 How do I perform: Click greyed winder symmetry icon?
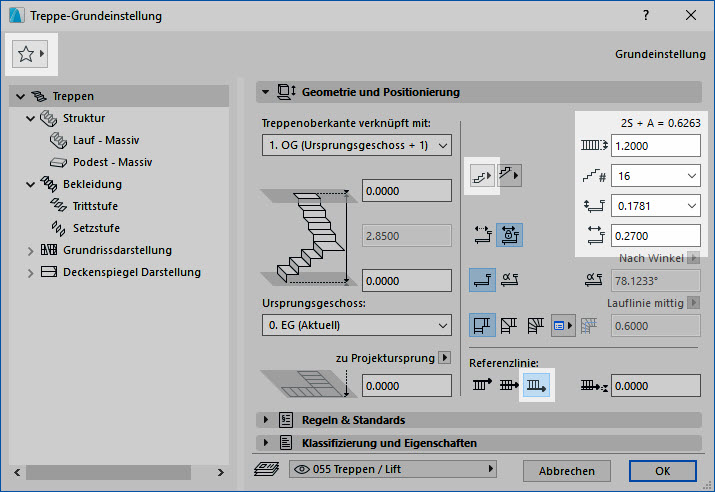coord(589,326)
